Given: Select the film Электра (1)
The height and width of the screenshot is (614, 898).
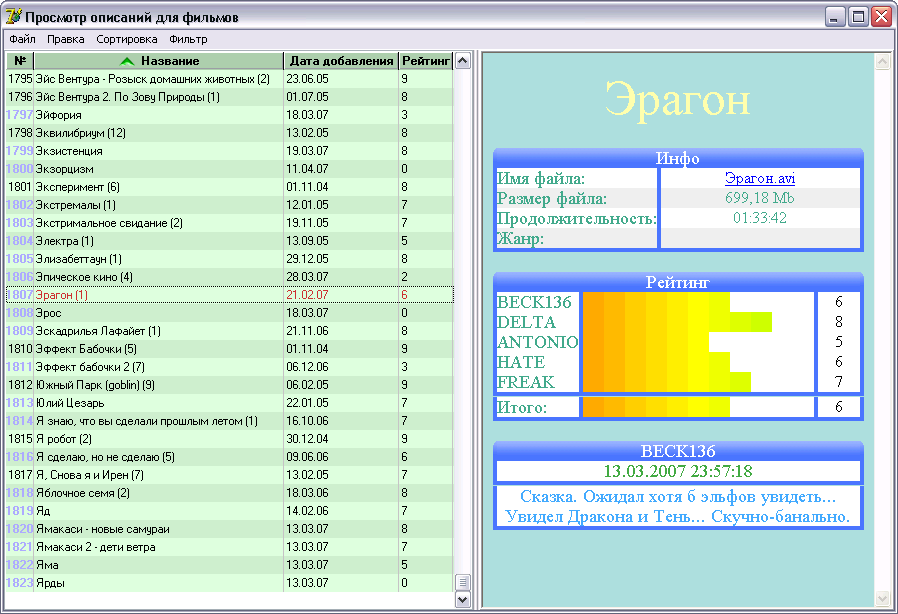Looking at the screenshot, I should (230, 241).
